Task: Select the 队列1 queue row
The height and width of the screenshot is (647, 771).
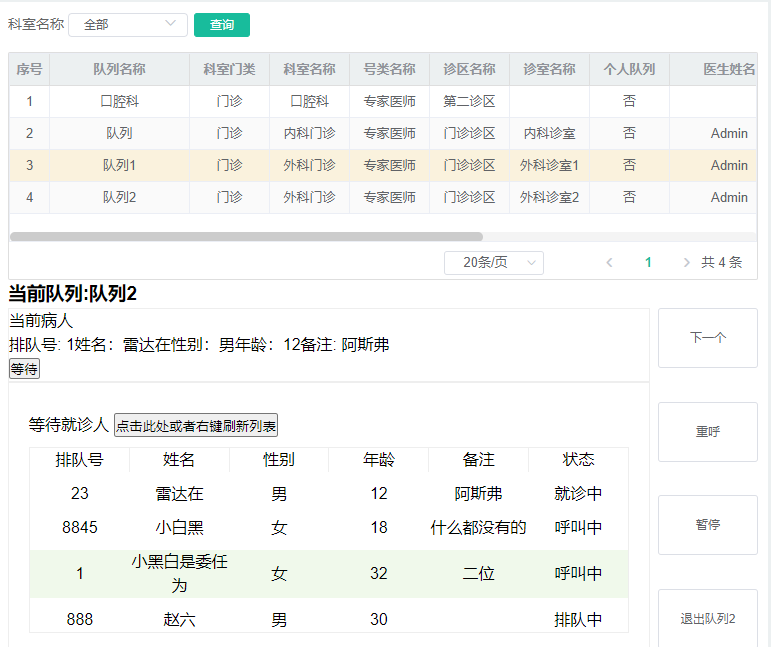Action: [383, 165]
